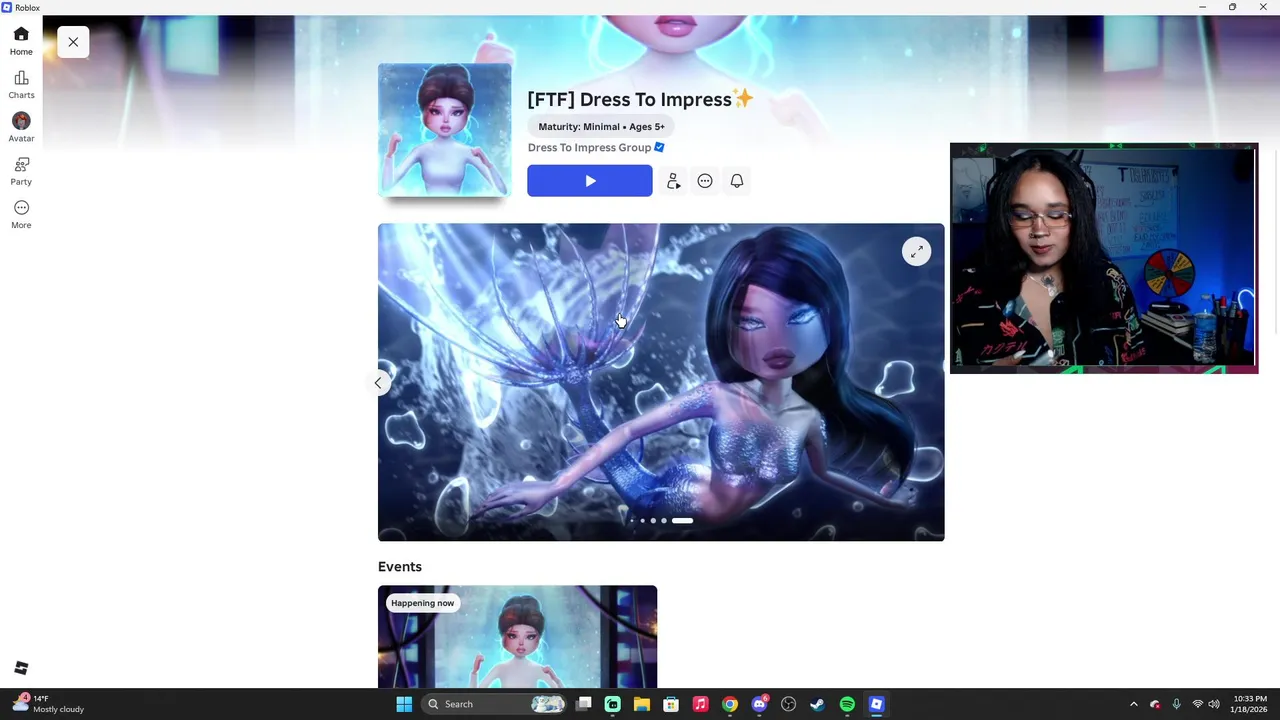Go to the previous carousel image
The width and height of the screenshot is (1280, 720).
point(378,383)
